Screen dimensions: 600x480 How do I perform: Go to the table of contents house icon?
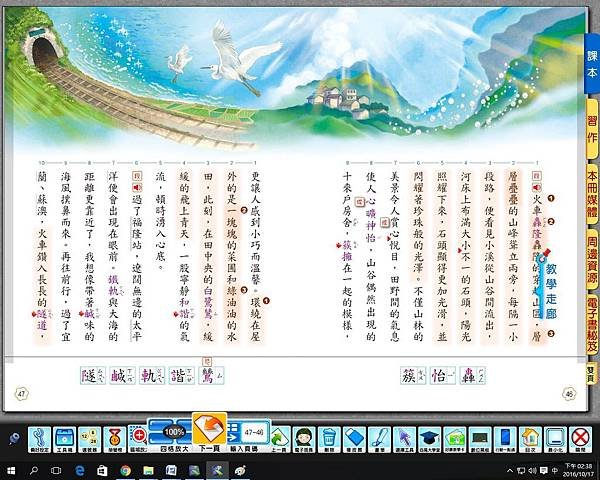coord(530,439)
